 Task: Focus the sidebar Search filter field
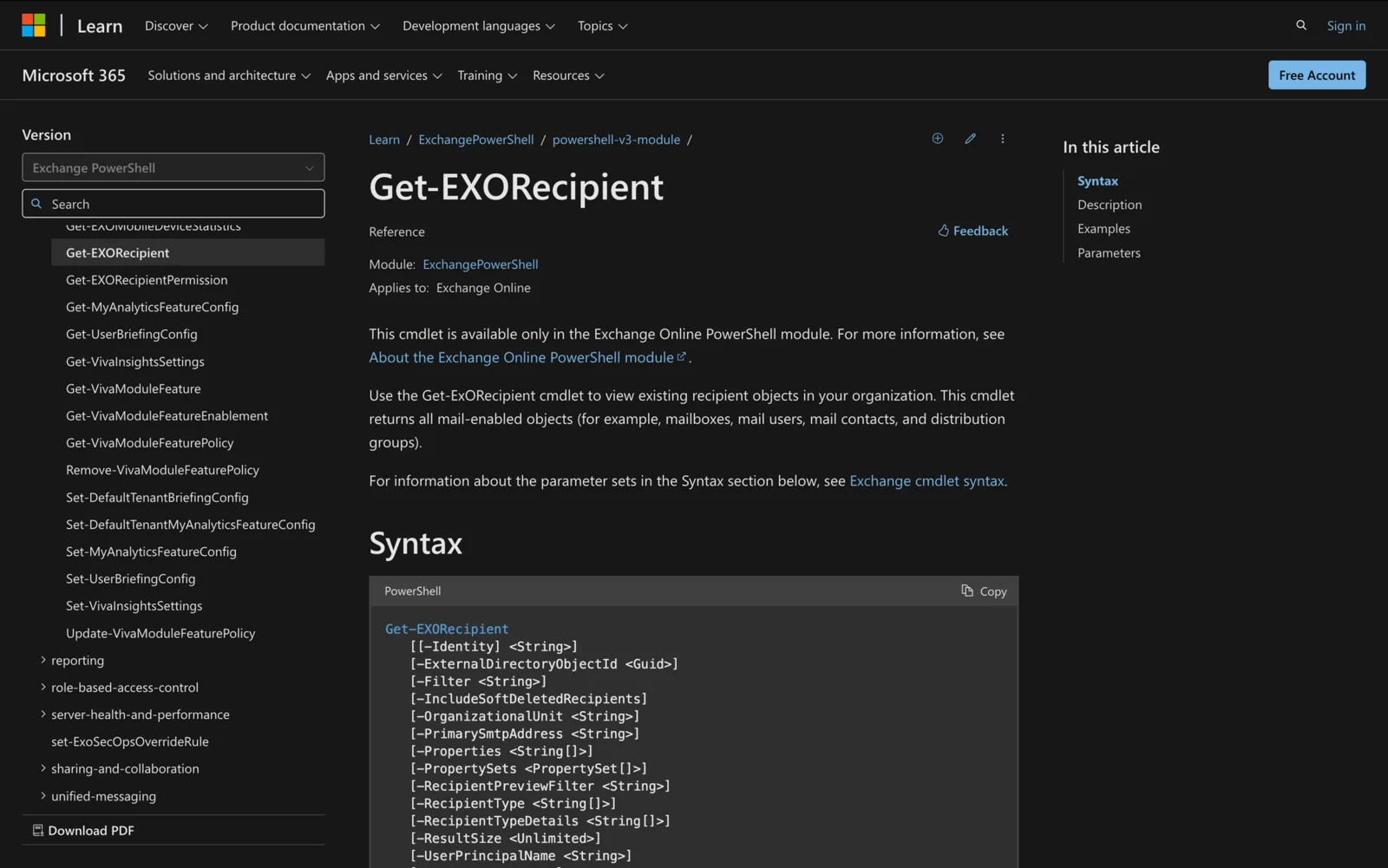pyautogui.click(x=173, y=204)
